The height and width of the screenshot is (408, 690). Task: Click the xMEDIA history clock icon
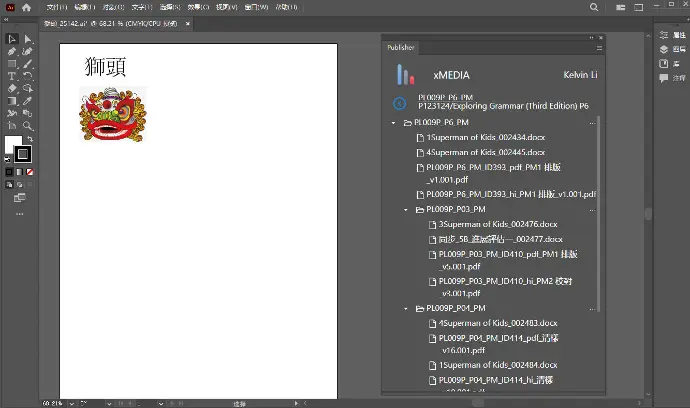(x=400, y=103)
